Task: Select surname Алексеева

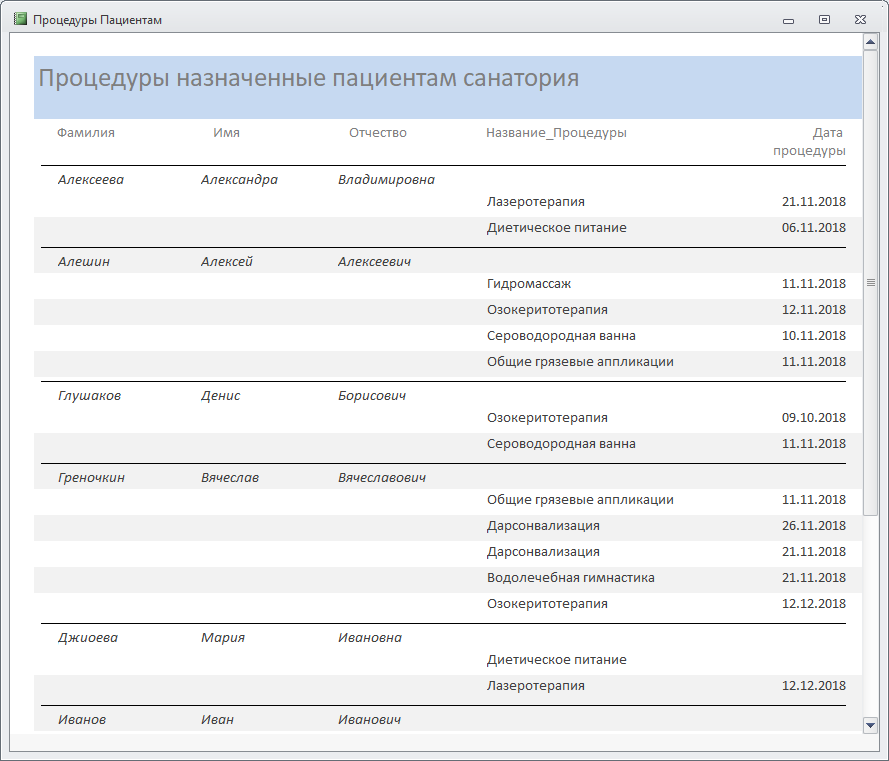Action: tap(91, 180)
